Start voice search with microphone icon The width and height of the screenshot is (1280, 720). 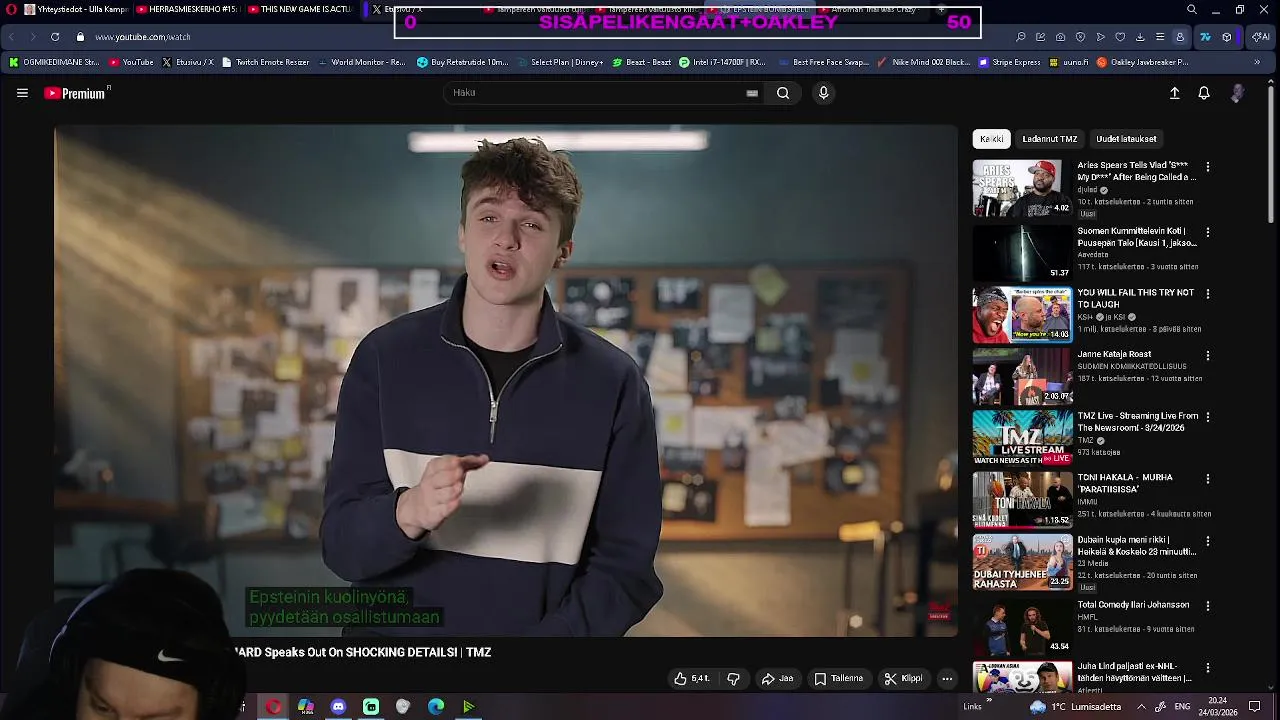click(x=823, y=93)
